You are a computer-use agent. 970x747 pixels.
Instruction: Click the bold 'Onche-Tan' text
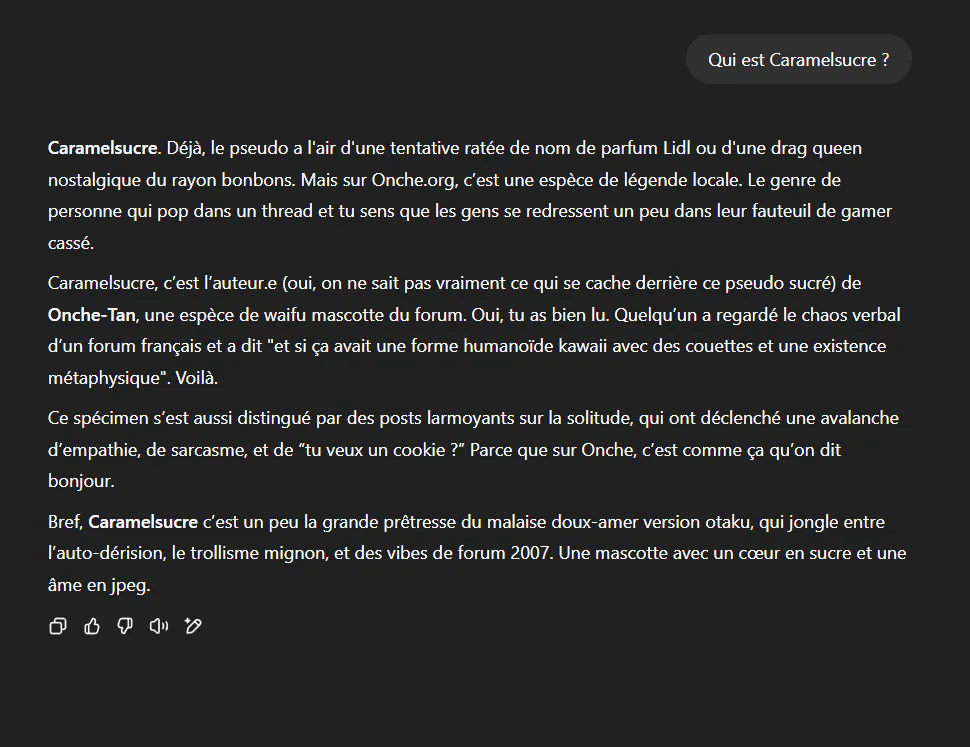(x=92, y=315)
